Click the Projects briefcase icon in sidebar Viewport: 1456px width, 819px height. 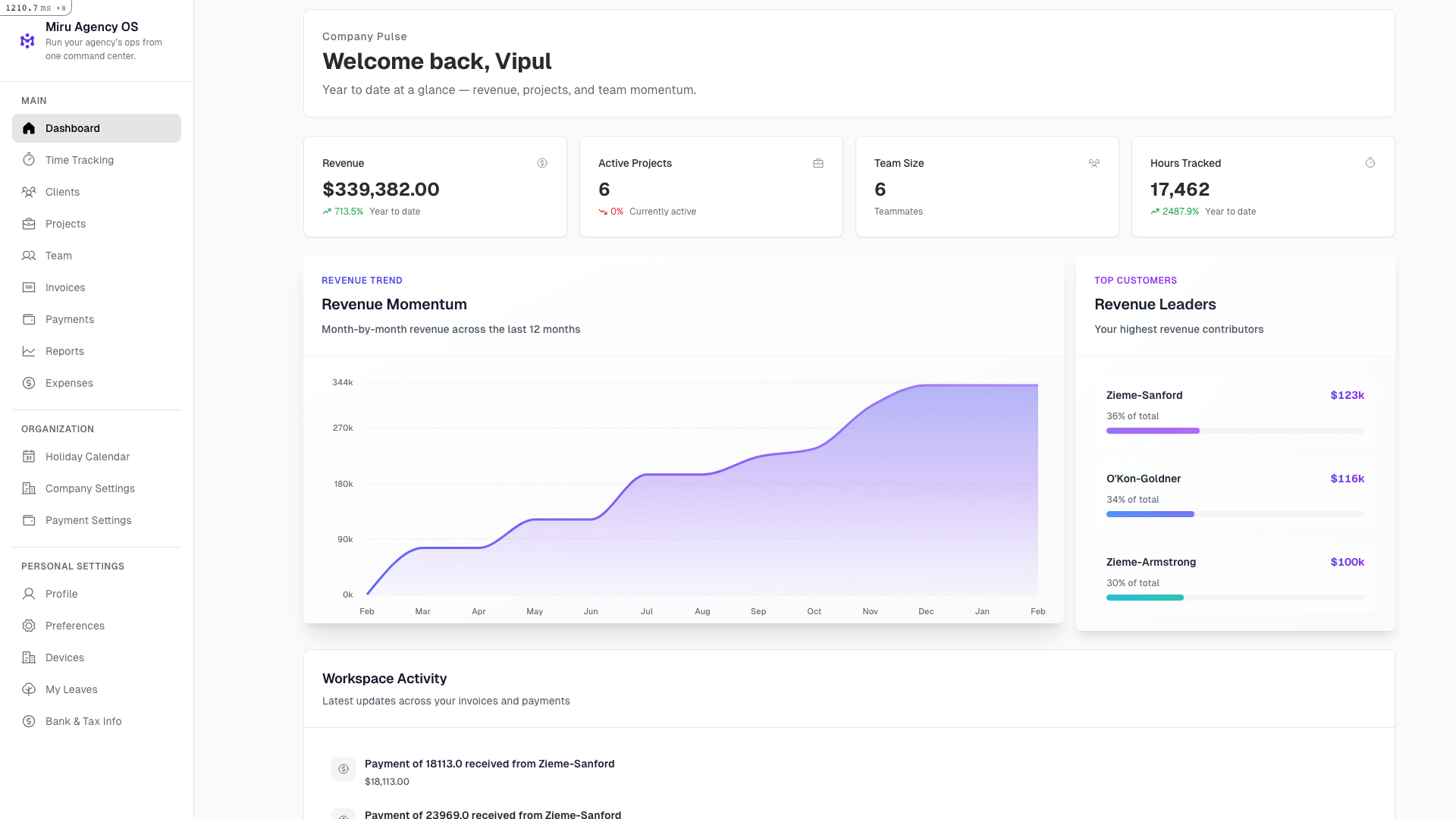coord(29,224)
